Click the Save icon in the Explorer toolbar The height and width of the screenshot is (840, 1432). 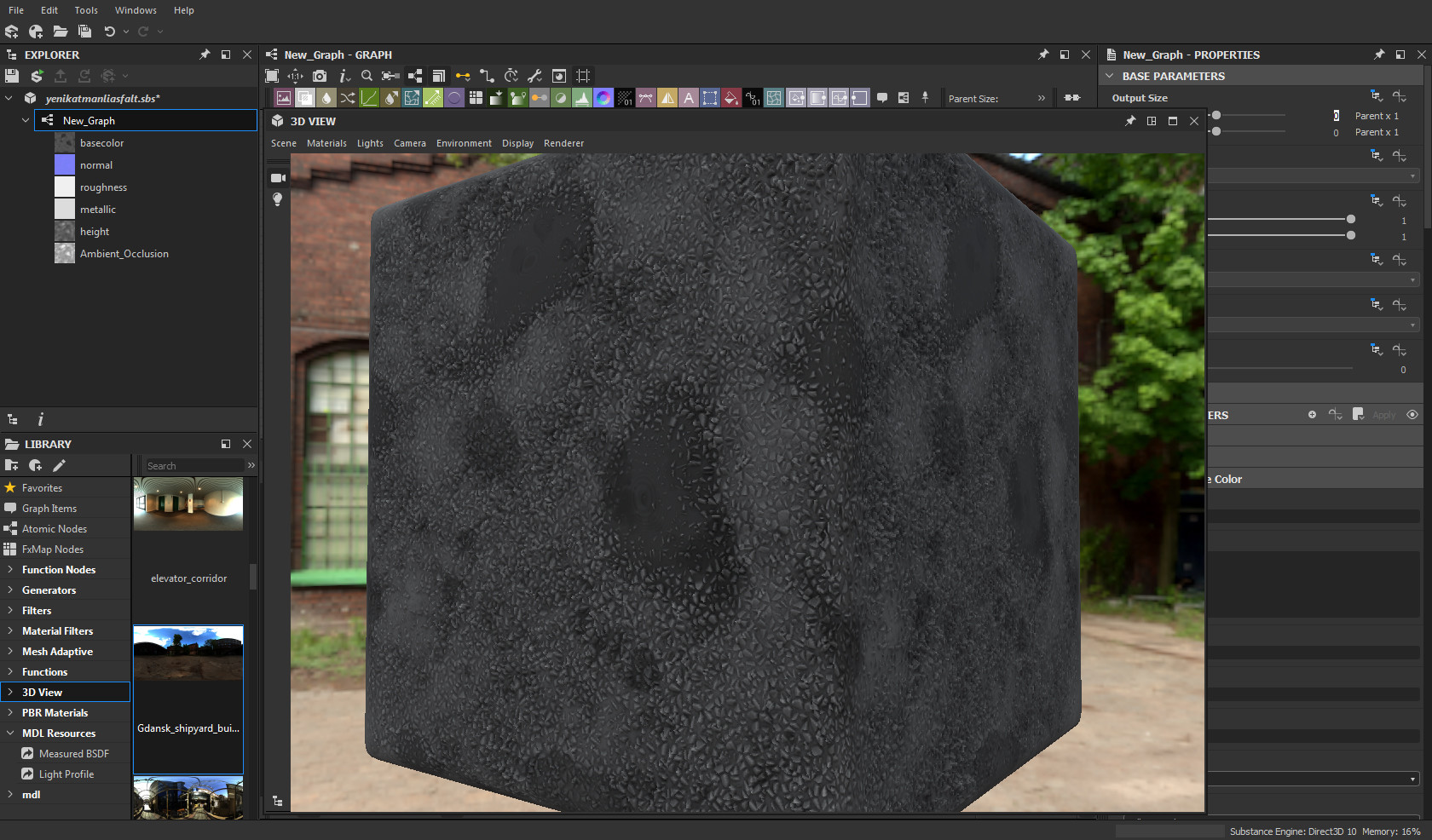(x=12, y=76)
